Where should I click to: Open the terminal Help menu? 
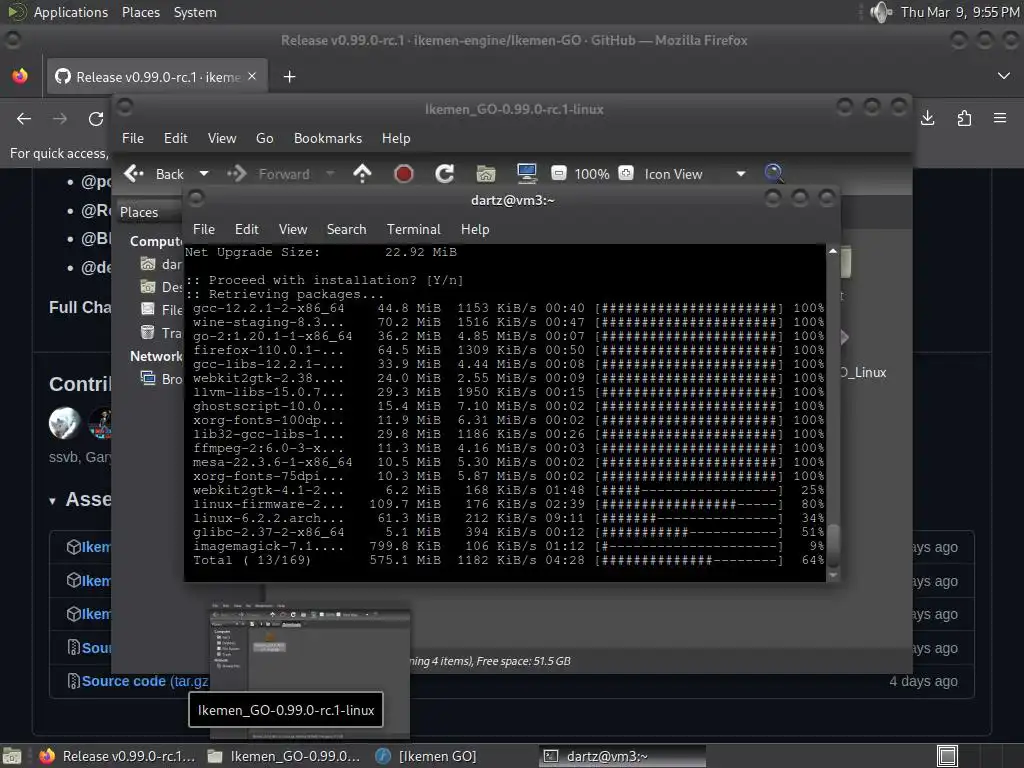click(x=475, y=229)
